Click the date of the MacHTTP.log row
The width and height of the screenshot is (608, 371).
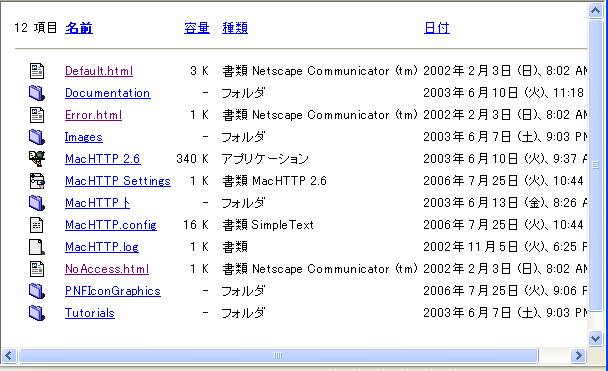click(x=505, y=247)
